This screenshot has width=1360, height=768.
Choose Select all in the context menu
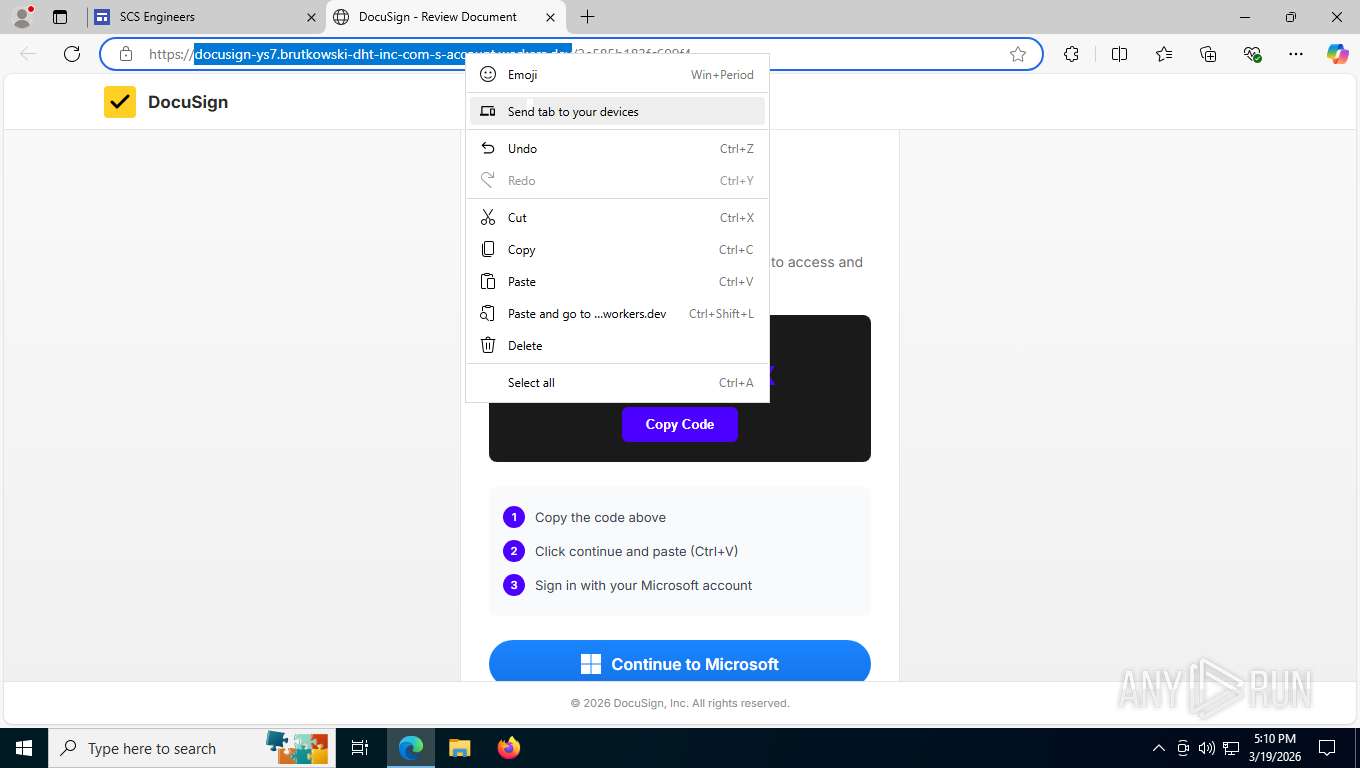(x=617, y=383)
